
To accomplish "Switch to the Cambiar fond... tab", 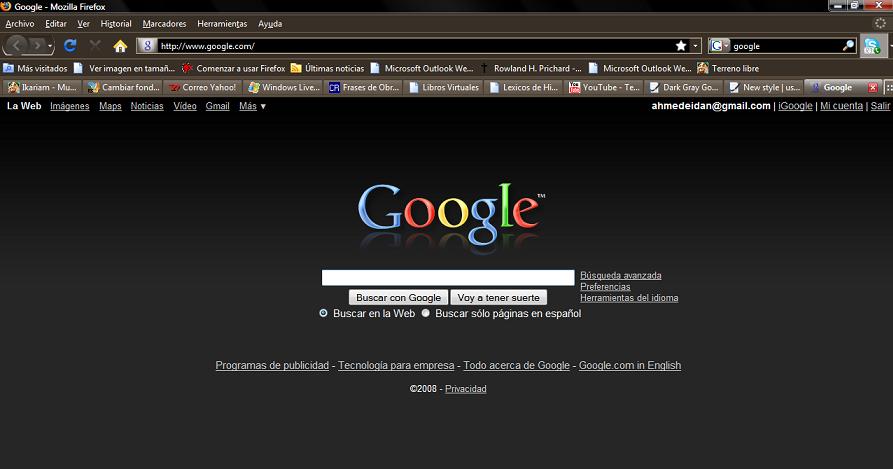I will (x=123, y=87).
